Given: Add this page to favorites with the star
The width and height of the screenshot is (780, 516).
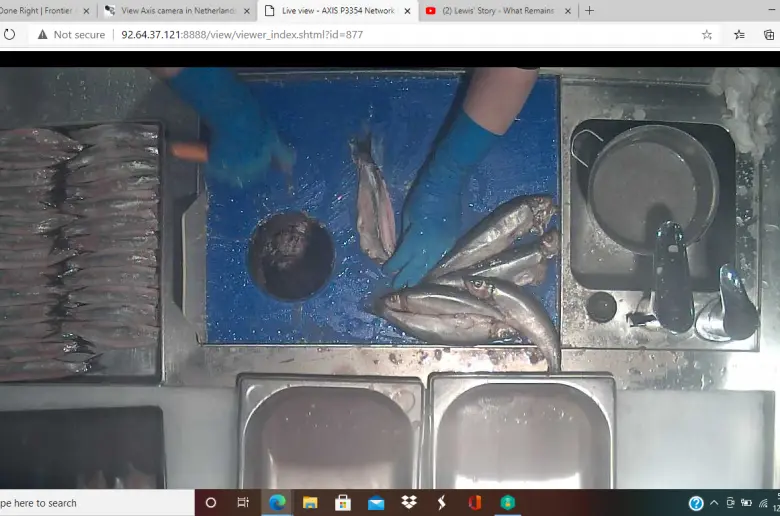Looking at the screenshot, I should [x=707, y=34].
